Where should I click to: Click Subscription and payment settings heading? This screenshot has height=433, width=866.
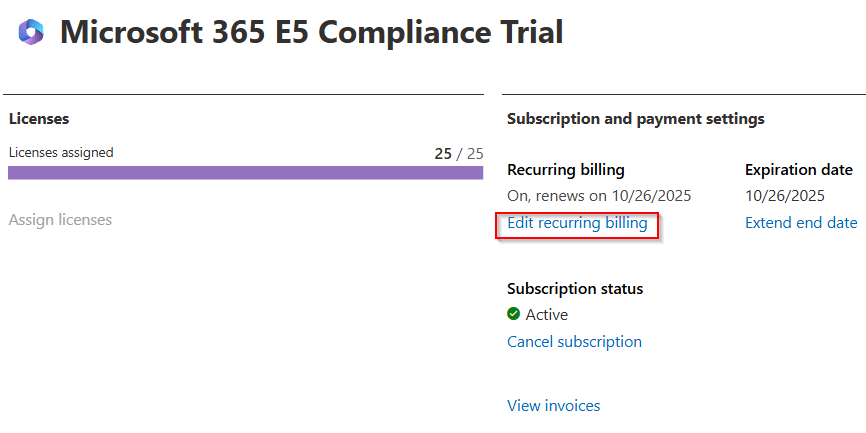pos(635,118)
